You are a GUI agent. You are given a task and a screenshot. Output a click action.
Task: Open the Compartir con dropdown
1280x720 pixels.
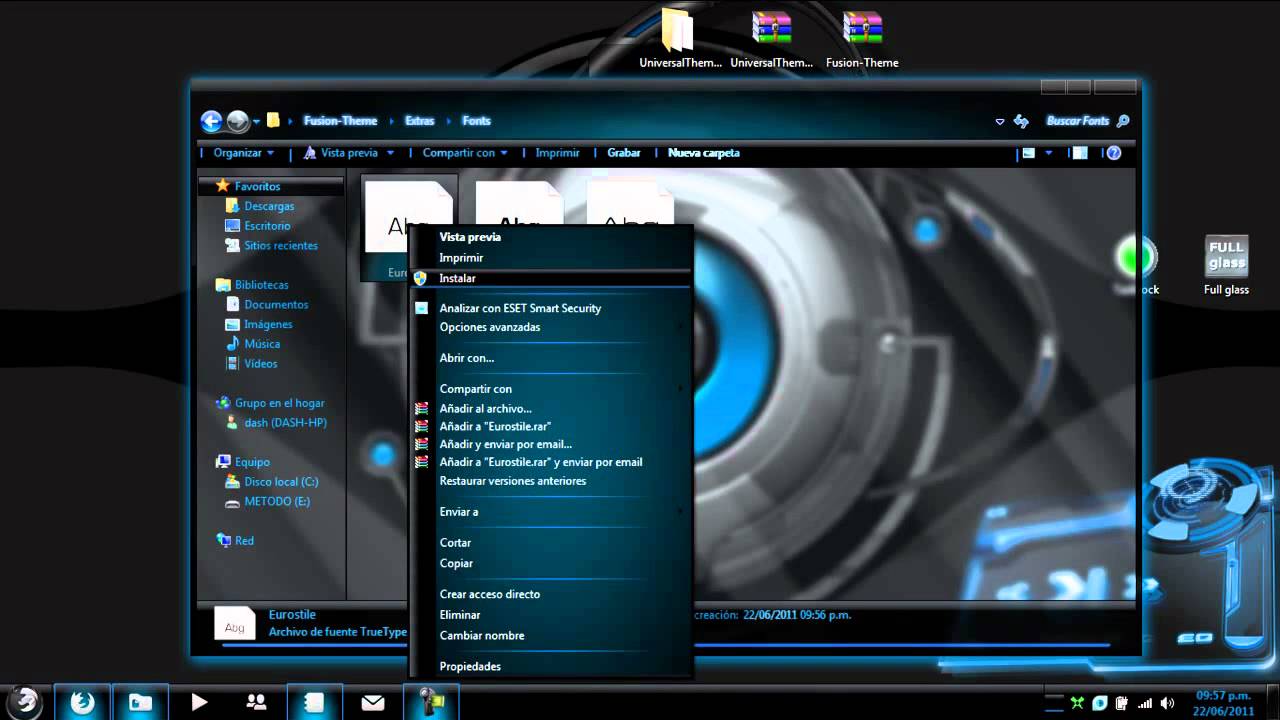(x=465, y=153)
